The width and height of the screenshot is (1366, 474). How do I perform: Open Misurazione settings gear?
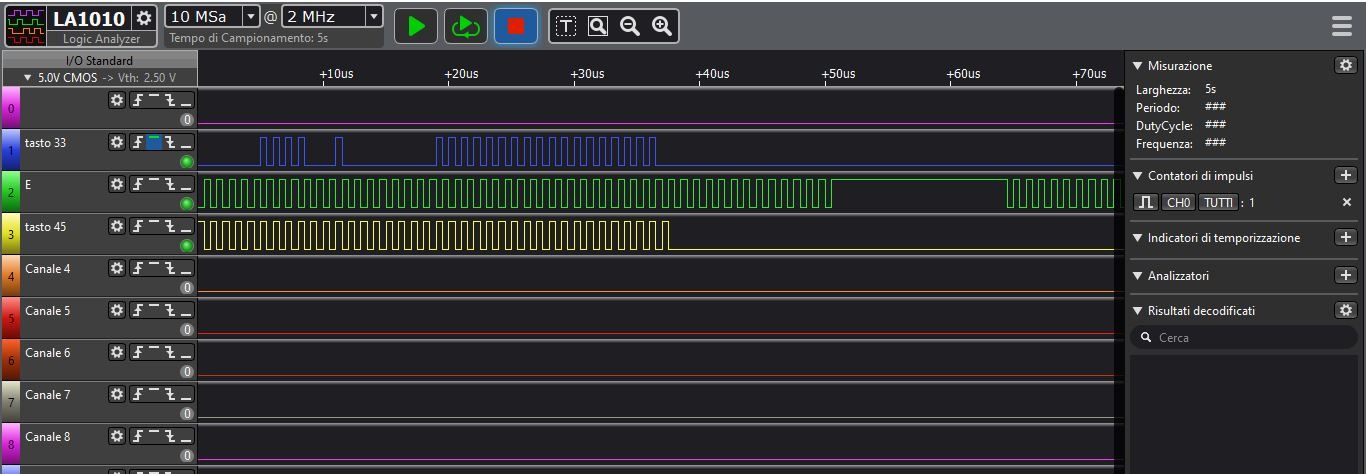[1345, 65]
